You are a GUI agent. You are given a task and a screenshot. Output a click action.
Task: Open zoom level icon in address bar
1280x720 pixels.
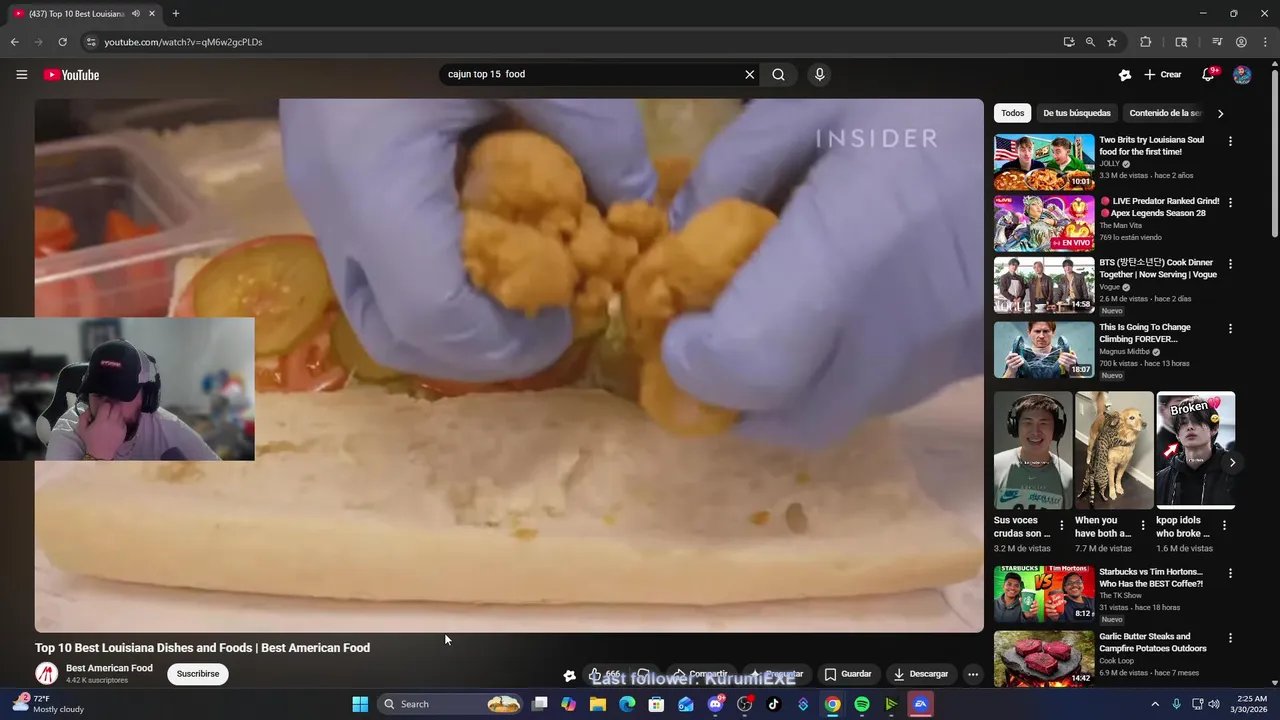click(x=1090, y=42)
